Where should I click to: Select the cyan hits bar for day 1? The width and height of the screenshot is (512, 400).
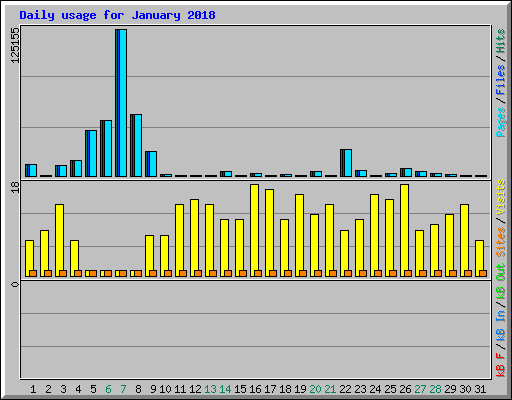pyautogui.click(x=31, y=170)
